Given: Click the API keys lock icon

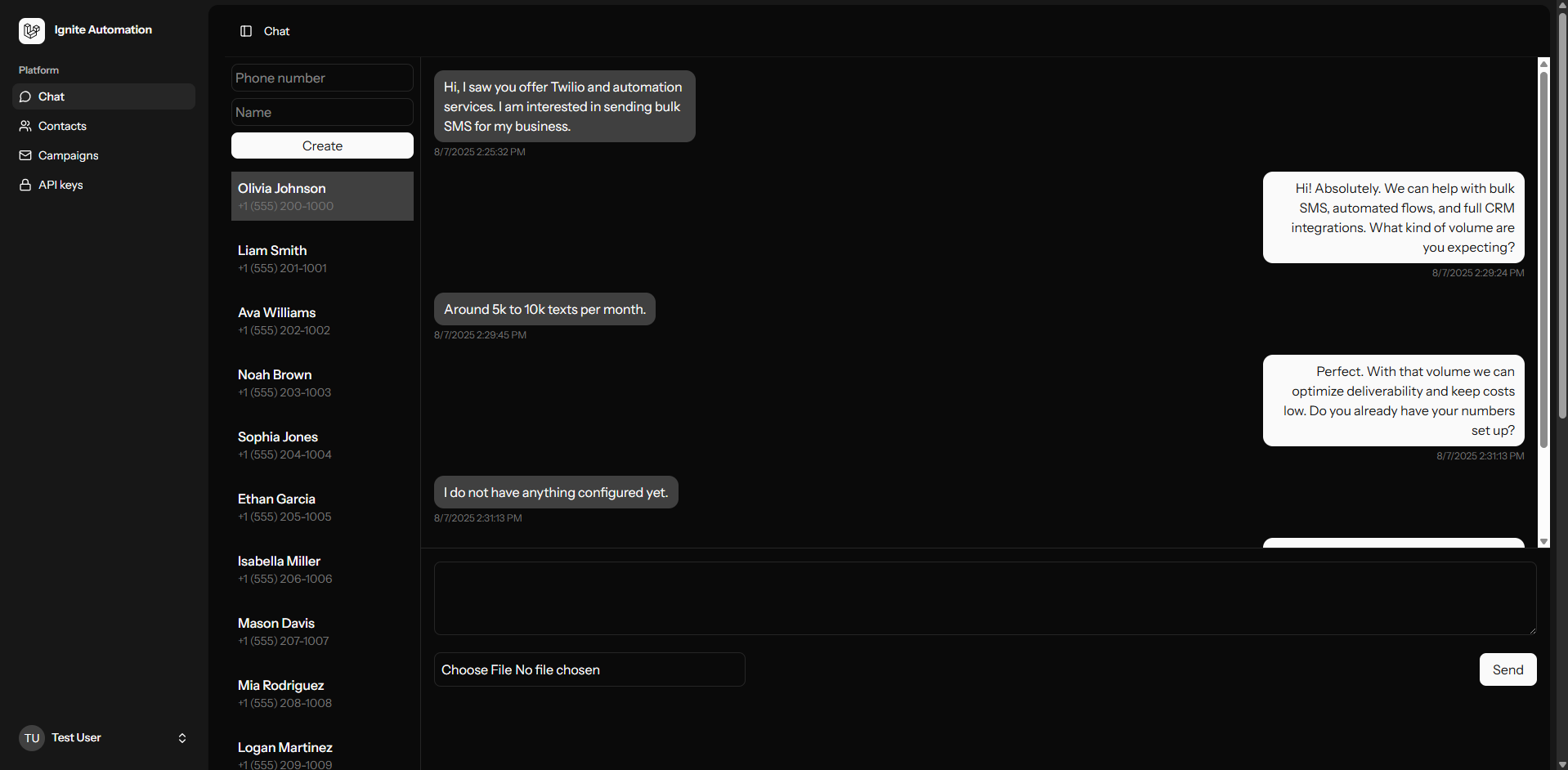Looking at the screenshot, I should click(x=25, y=185).
